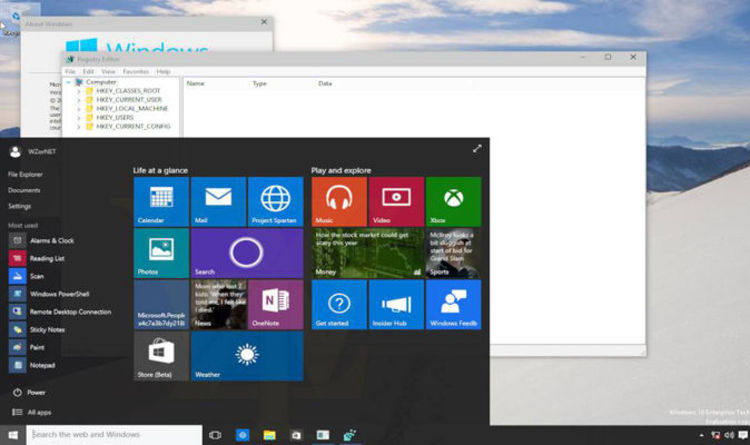Collapse the Computer tree node
The width and height of the screenshot is (750, 445).
click(x=69, y=82)
